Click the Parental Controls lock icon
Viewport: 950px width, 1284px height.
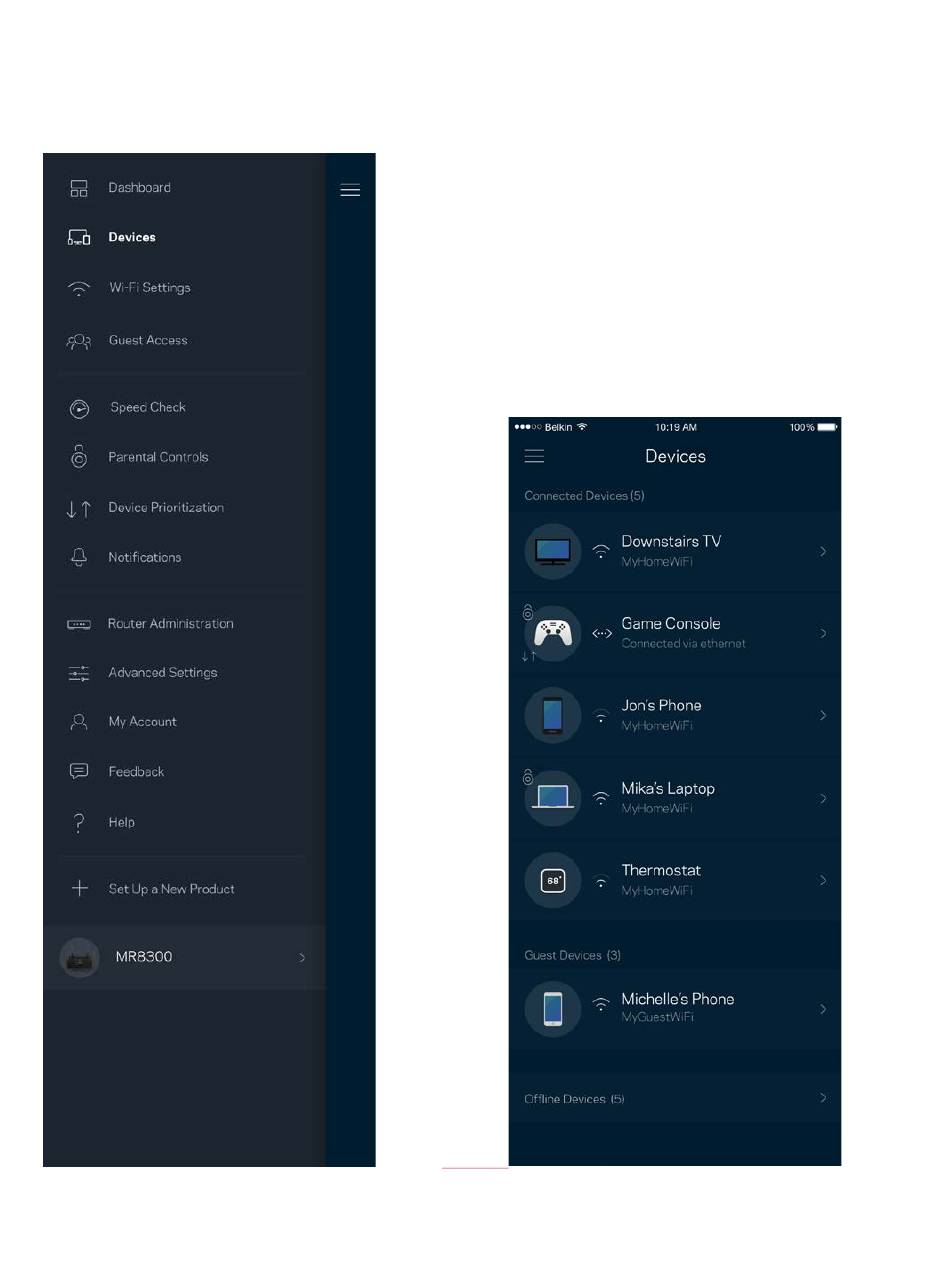point(79,457)
